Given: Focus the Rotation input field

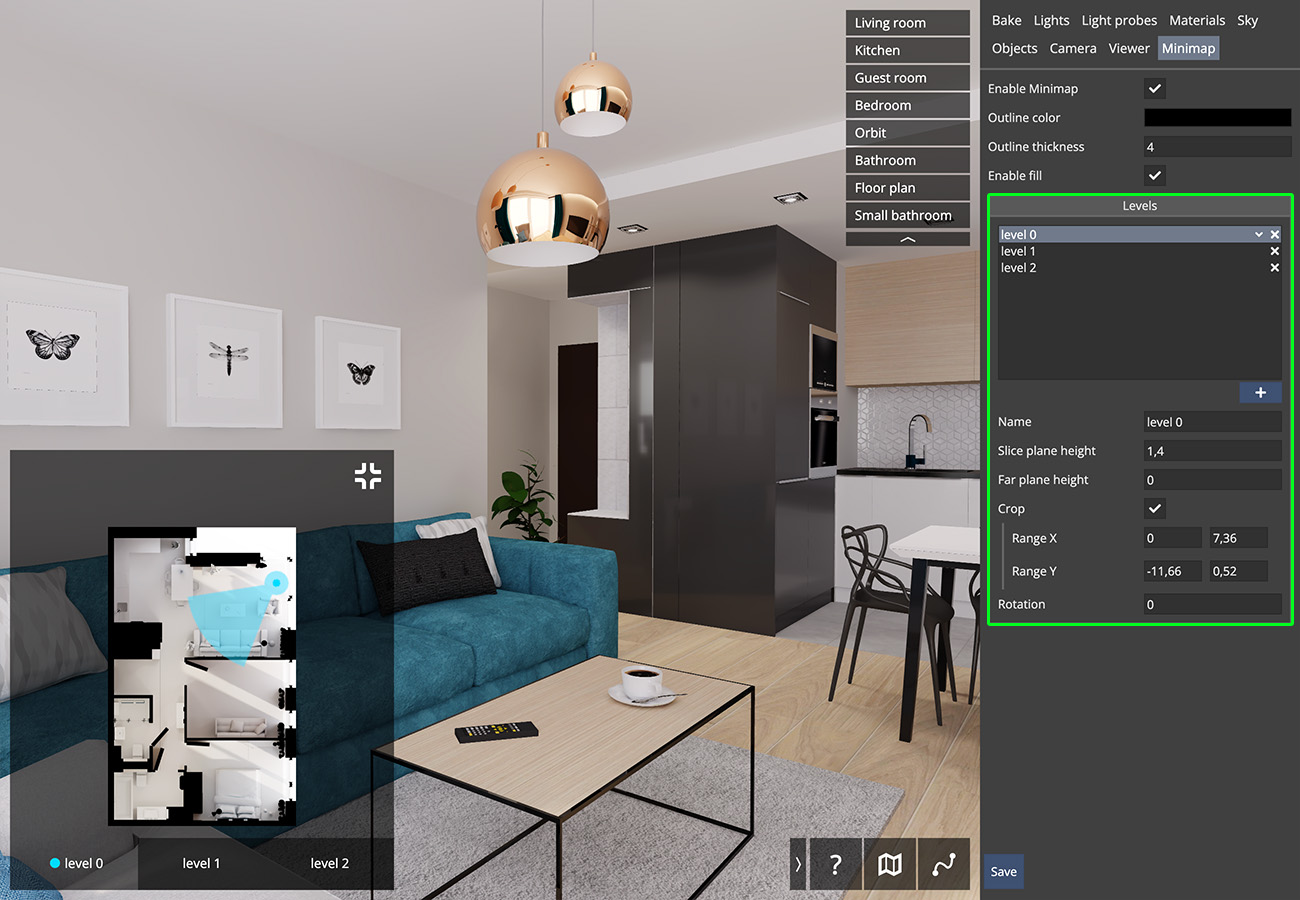Looking at the screenshot, I should 1213,604.
